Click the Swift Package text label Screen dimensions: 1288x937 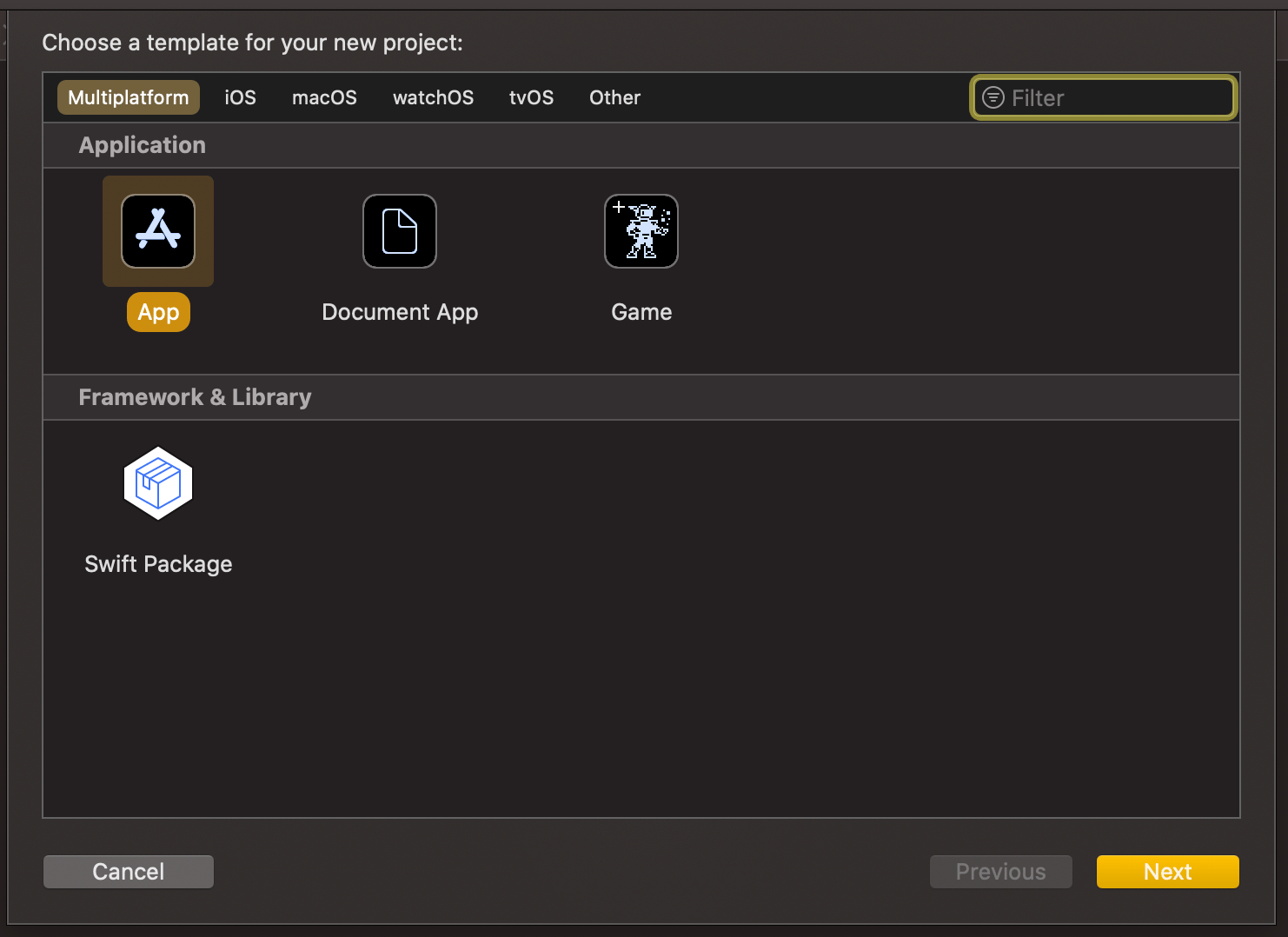click(158, 564)
